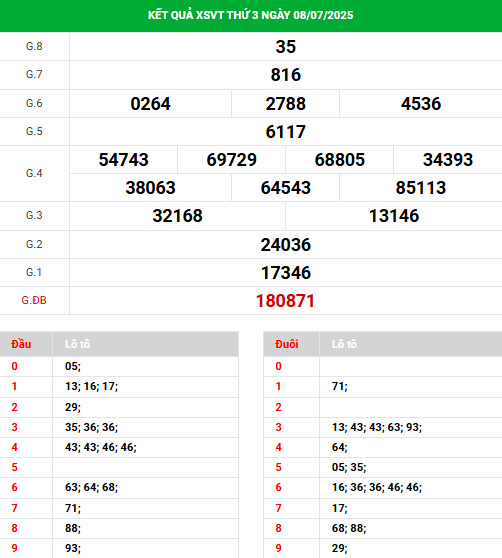Select G.3 number 13146

click(x=394, y=216)
